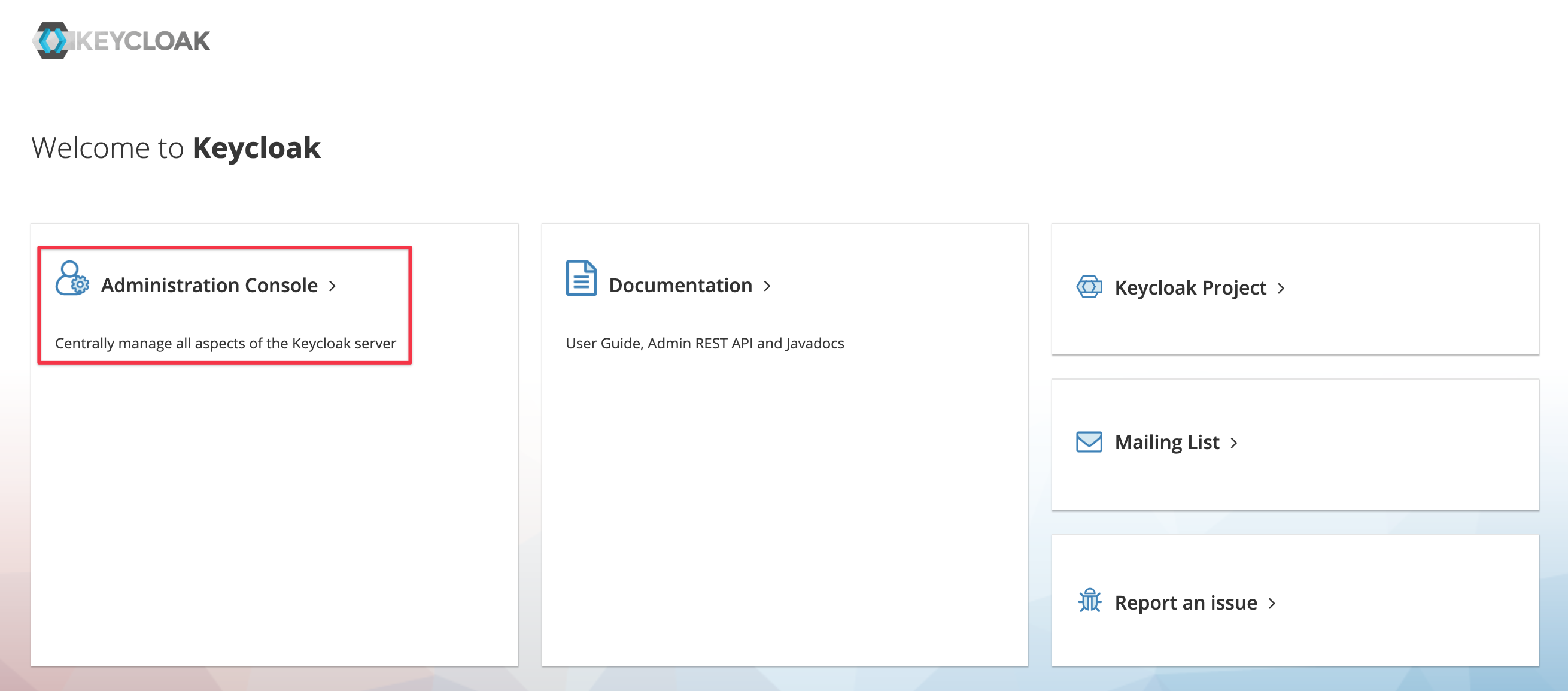Open the Administration Console user-gear icon
Screen dimensions: 1568x691
click(72, 278)
